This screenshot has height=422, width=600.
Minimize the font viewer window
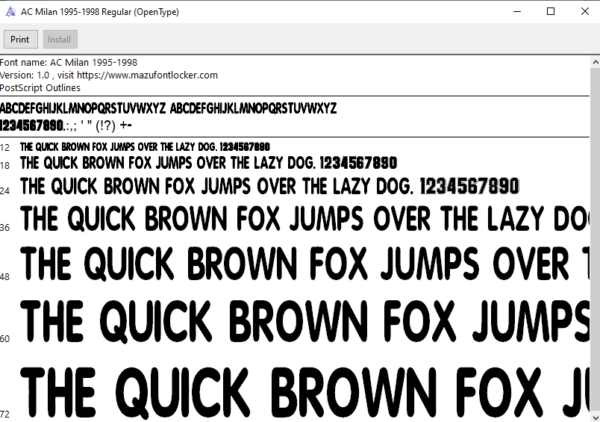(517, 11)
